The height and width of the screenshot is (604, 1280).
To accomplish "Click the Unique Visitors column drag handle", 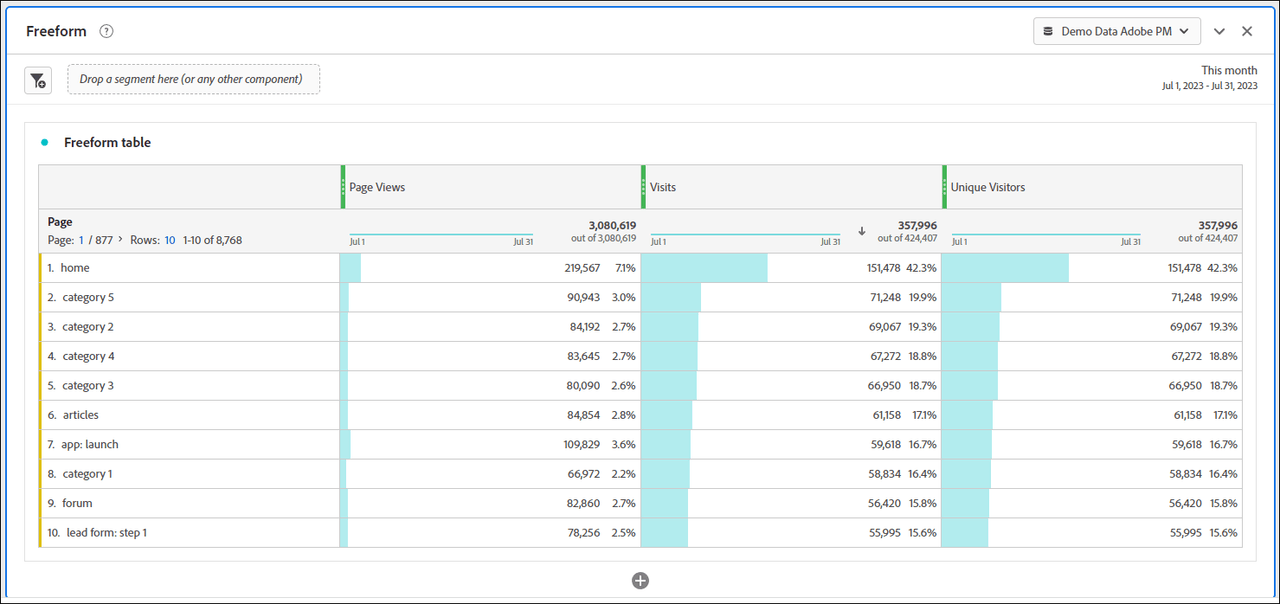I will click(944, 187).
